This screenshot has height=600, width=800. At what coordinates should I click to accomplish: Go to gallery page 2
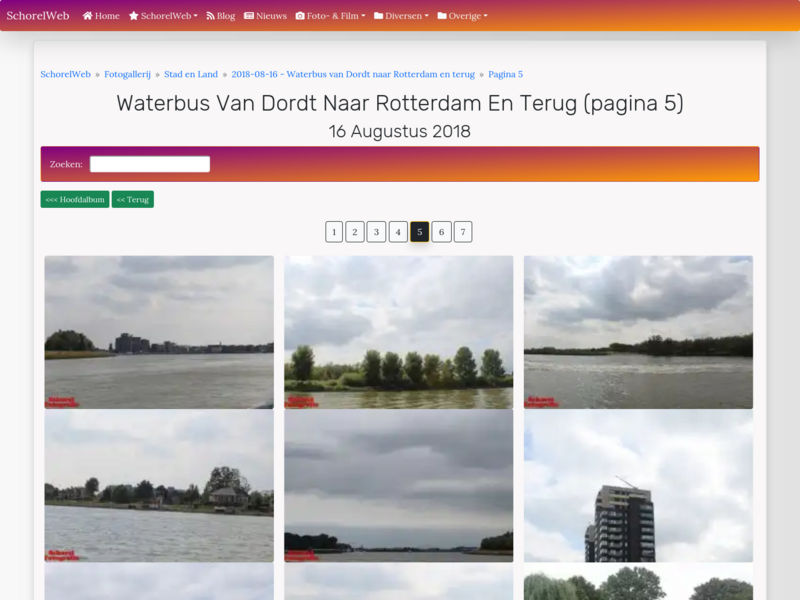pos(355,232)
